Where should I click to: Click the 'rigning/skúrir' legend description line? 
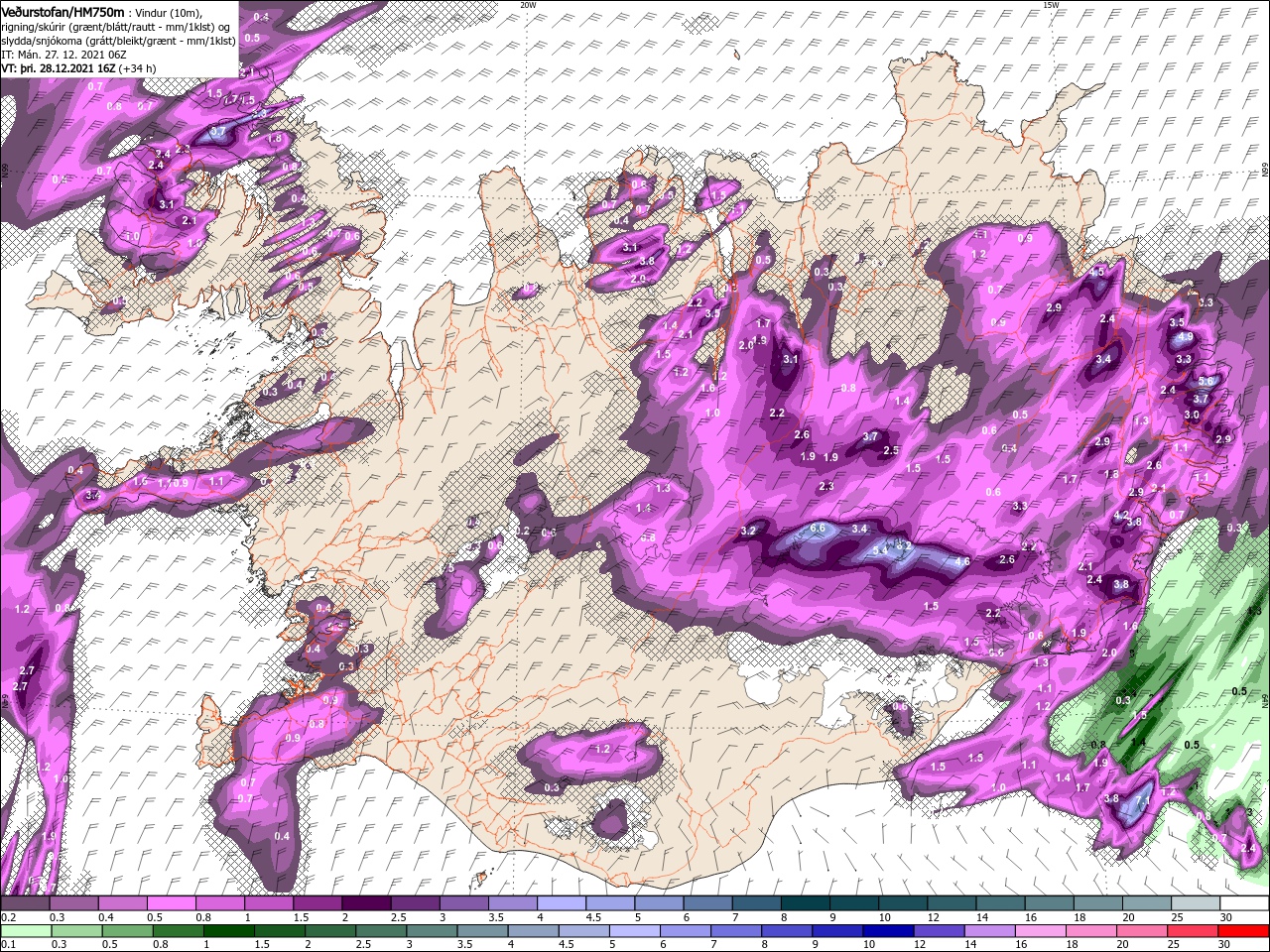(115, 27)
